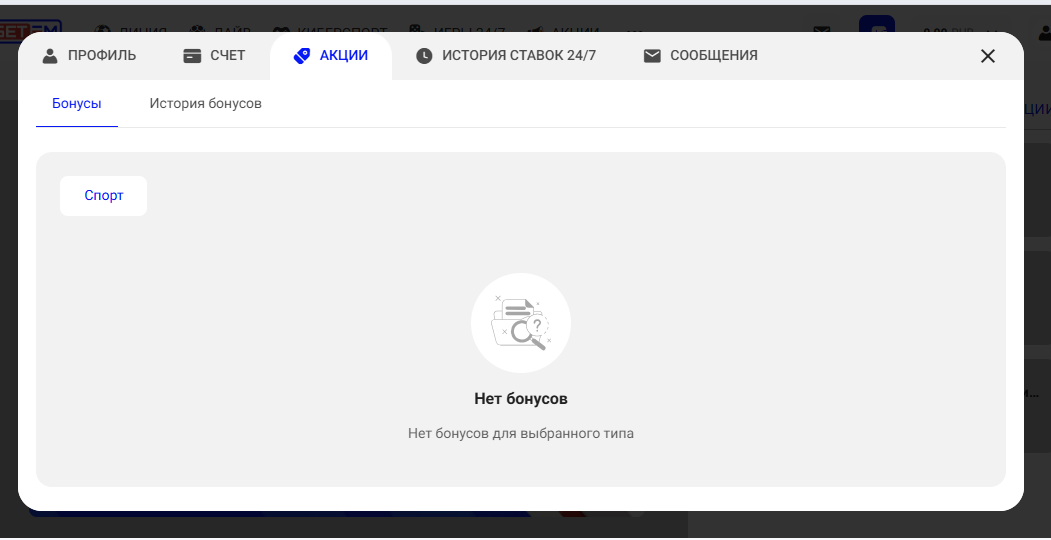This screenshot has height=540, width=1051.
Task: Open the История ставок 24/7 tab
Action: click(518, 56)
